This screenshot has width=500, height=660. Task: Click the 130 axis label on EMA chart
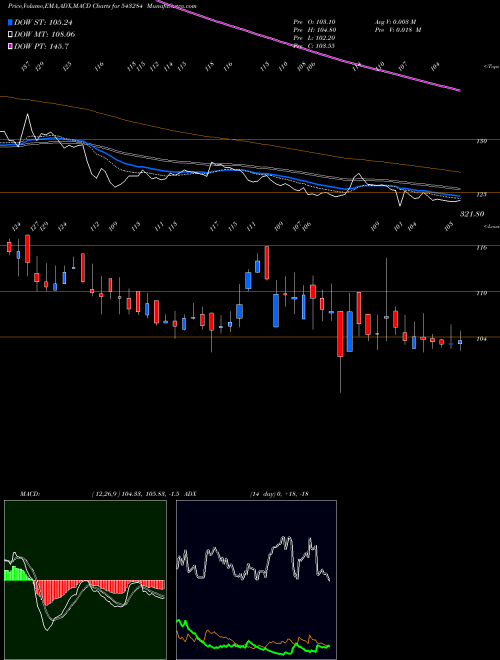pos(482,141)
